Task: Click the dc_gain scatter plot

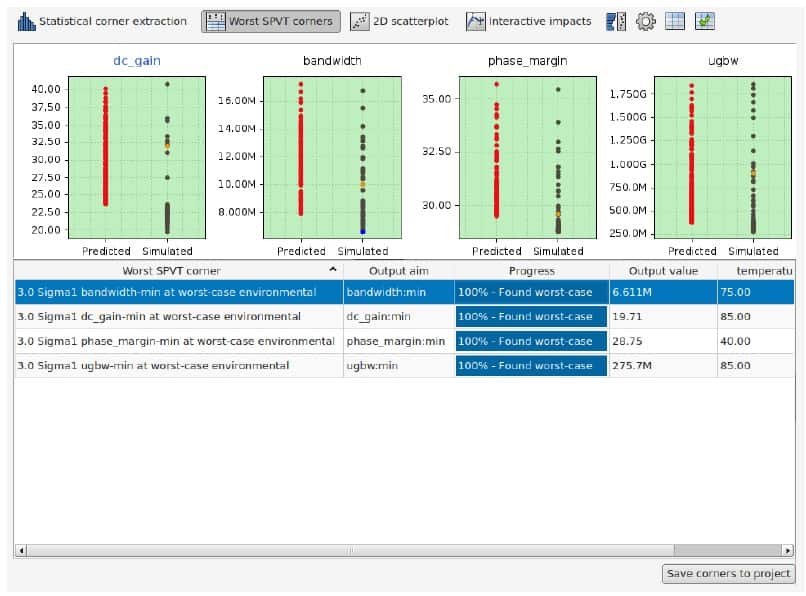Action: coord(137,157)
